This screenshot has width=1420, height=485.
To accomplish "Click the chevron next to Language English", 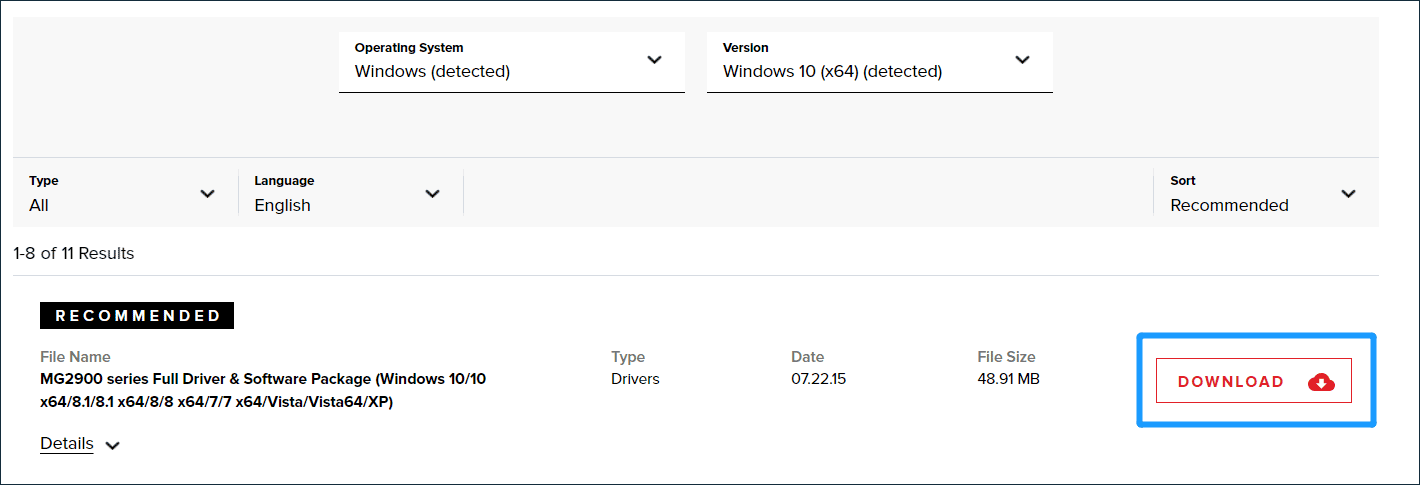I will pos(433,194).
